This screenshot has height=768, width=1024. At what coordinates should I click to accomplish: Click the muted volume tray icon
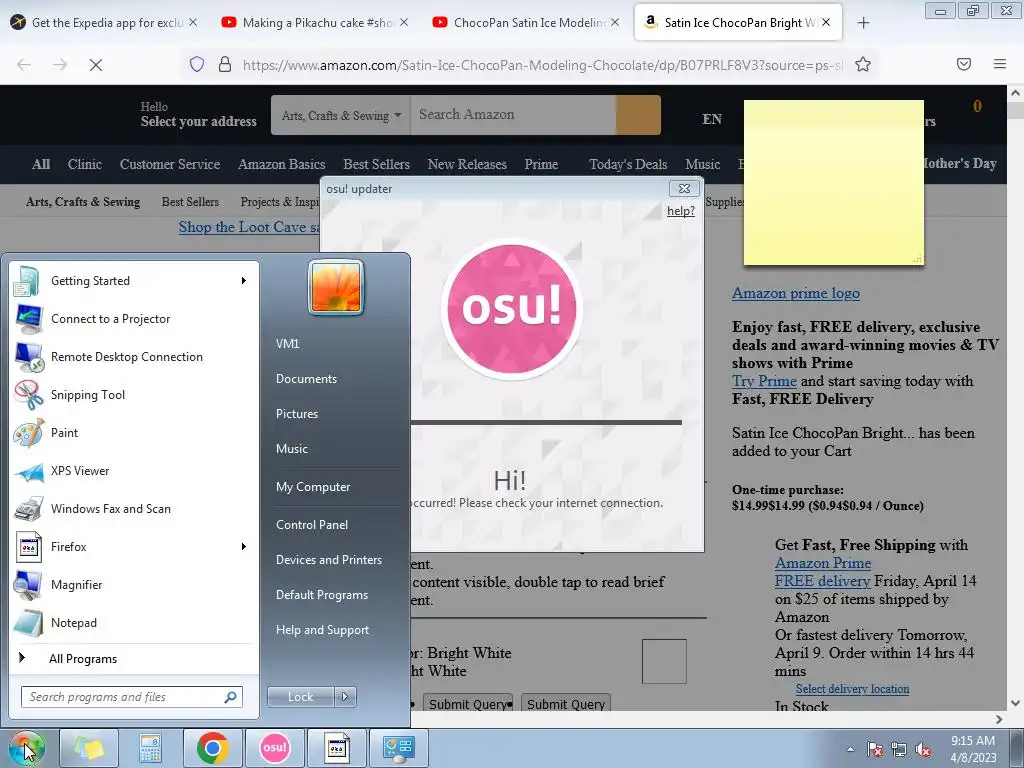tap(923, 749)
